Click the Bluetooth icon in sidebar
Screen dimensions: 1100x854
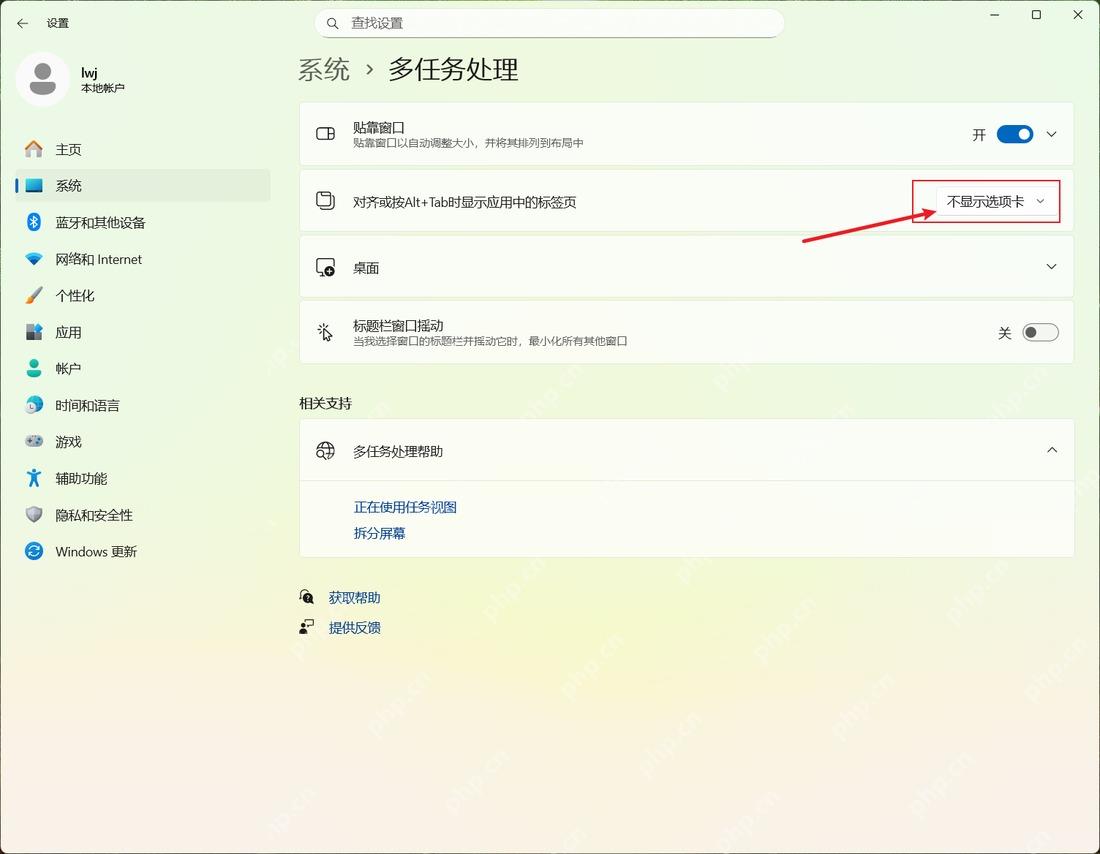click(34, 222)
